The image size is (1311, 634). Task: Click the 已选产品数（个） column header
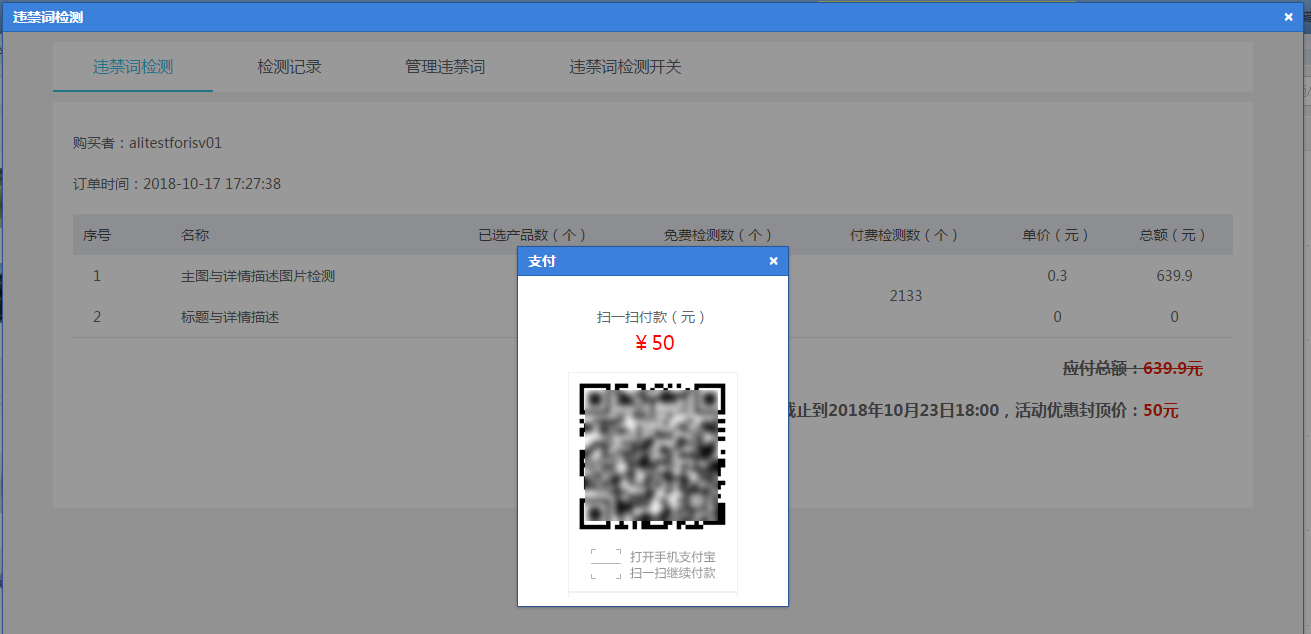pos(533,235)
